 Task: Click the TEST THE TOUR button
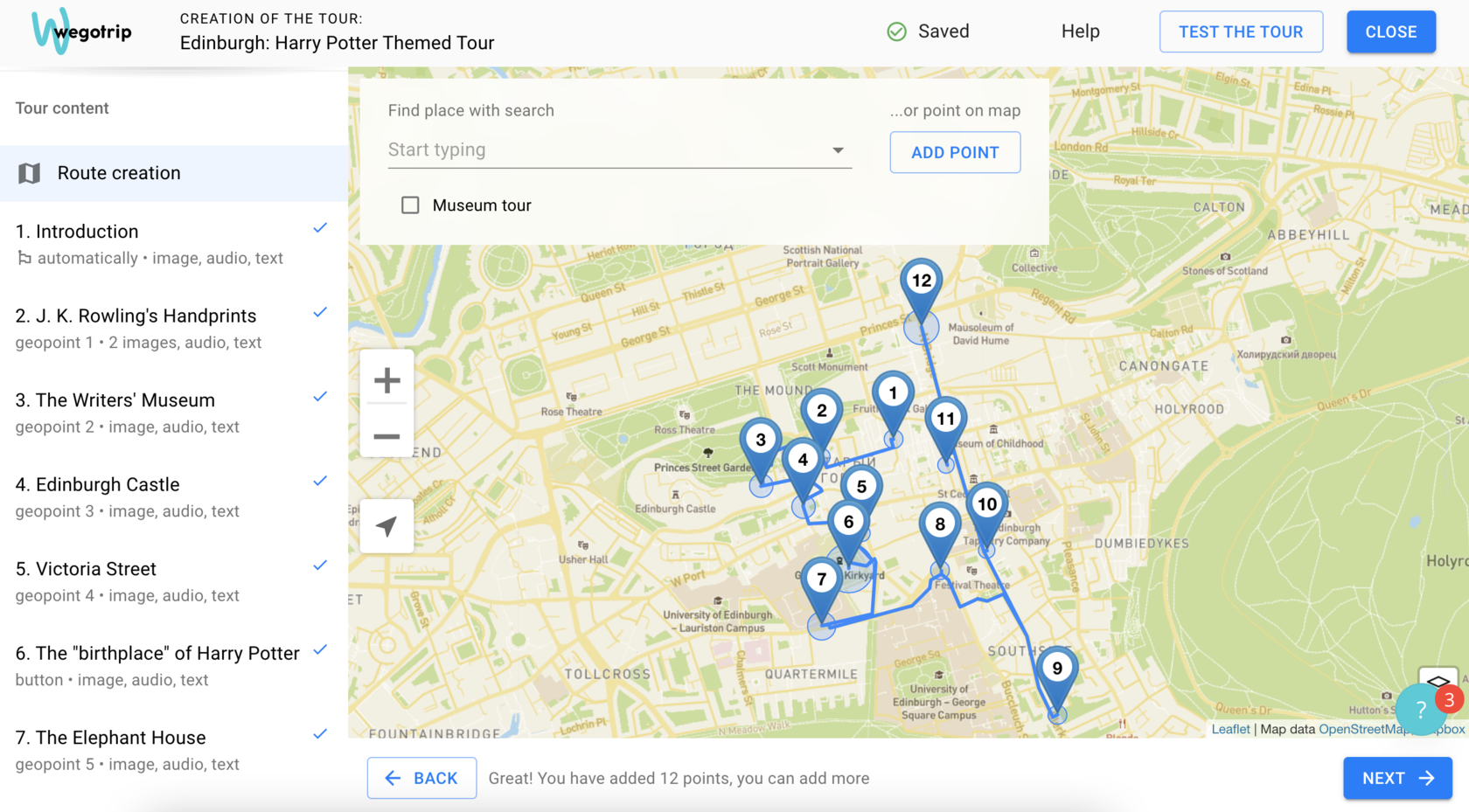(x=1241, y=32)
